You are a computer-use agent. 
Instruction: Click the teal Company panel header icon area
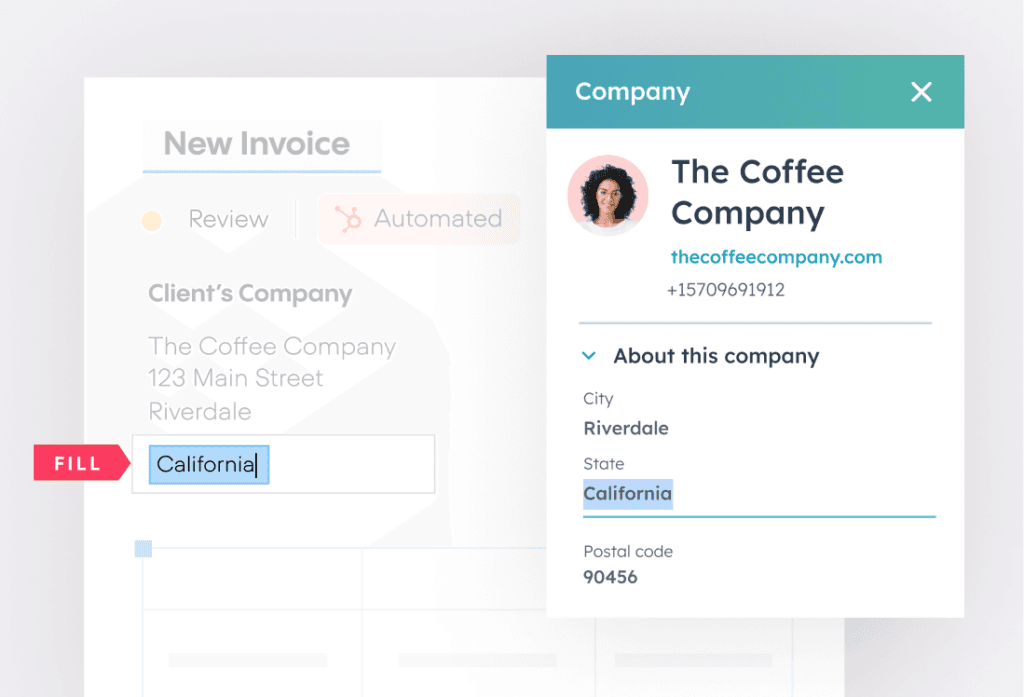tap(632, 91)
